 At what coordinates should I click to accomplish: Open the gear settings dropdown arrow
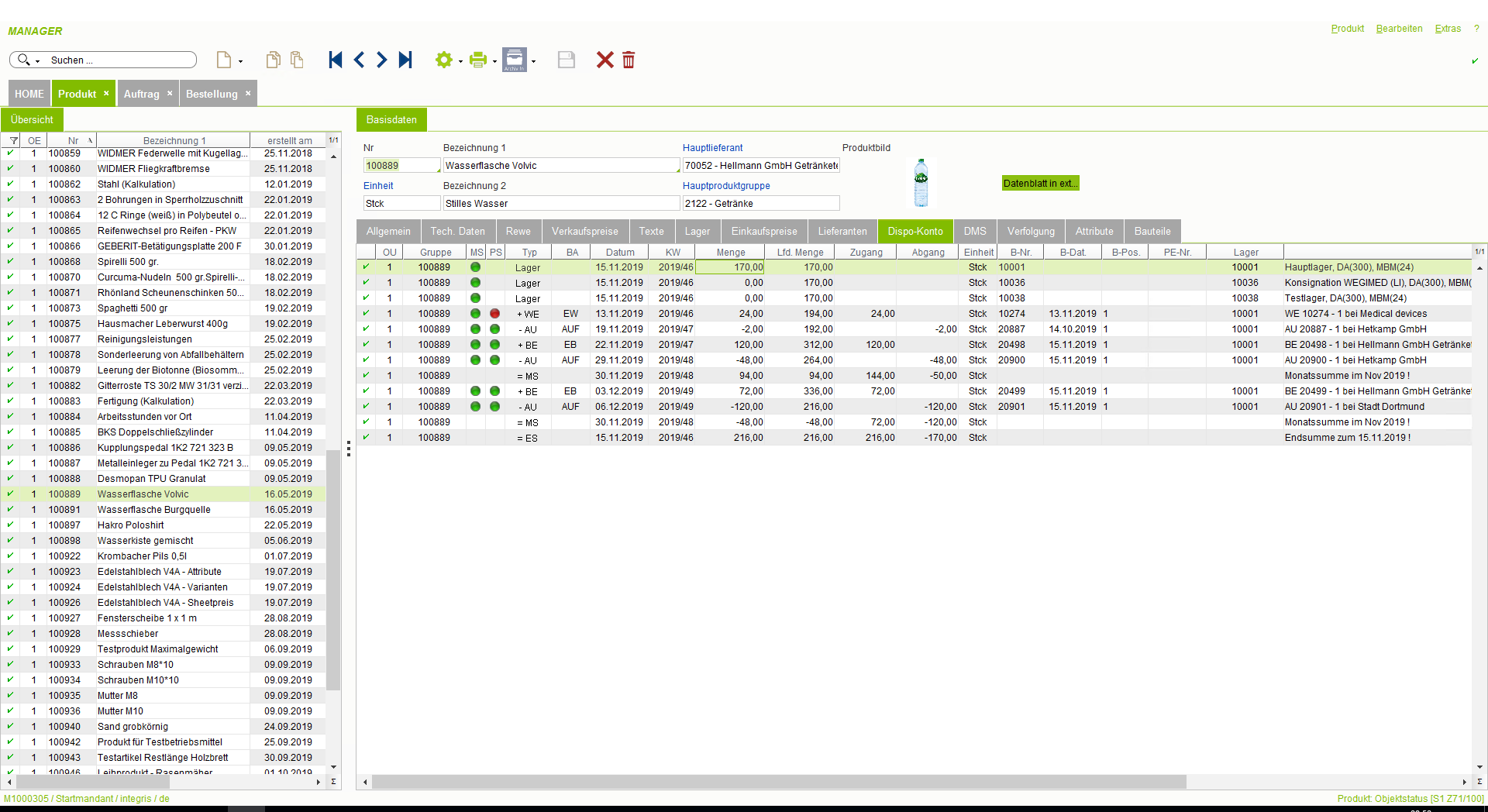coord(460,61)
